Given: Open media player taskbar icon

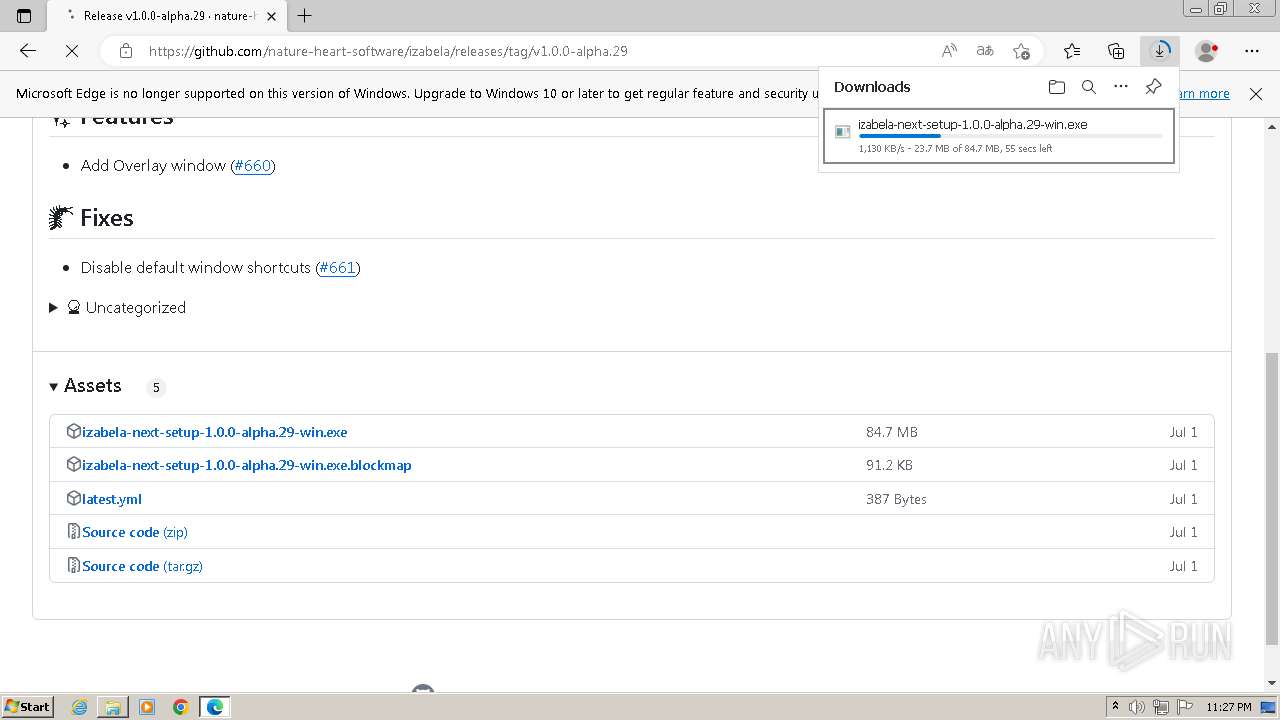Looking at the screenshot, I should 147,707.
